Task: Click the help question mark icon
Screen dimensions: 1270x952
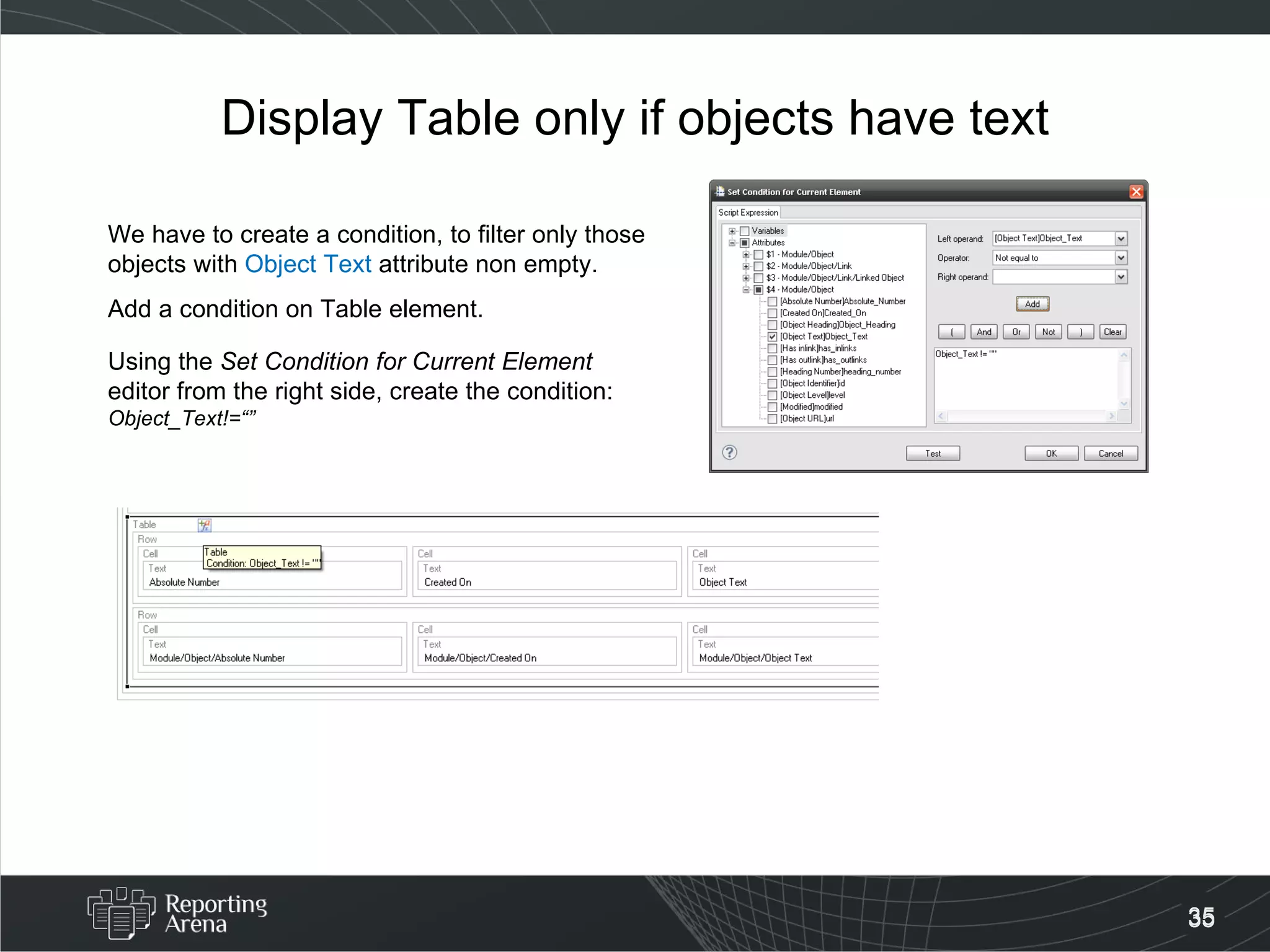Action: 730,452
